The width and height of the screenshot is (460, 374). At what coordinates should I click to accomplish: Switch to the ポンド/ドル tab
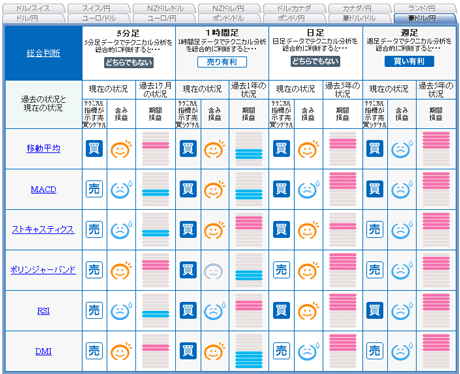pyautogui.click(x=228, y=18)
